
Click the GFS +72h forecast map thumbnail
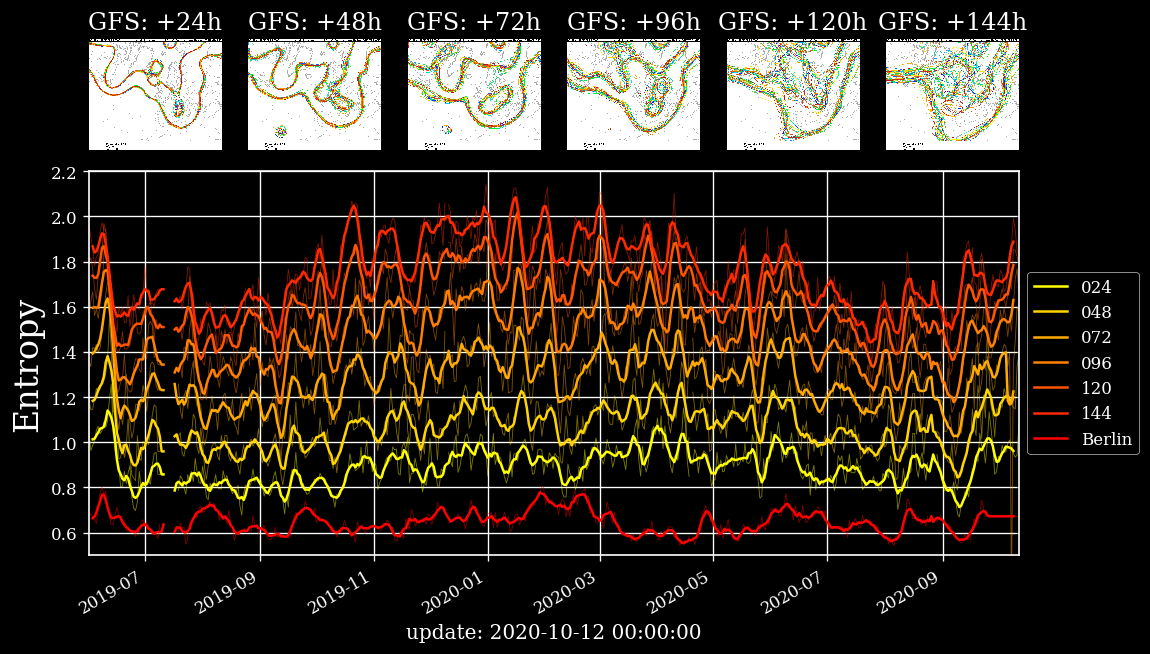click(x=474, y=94)
